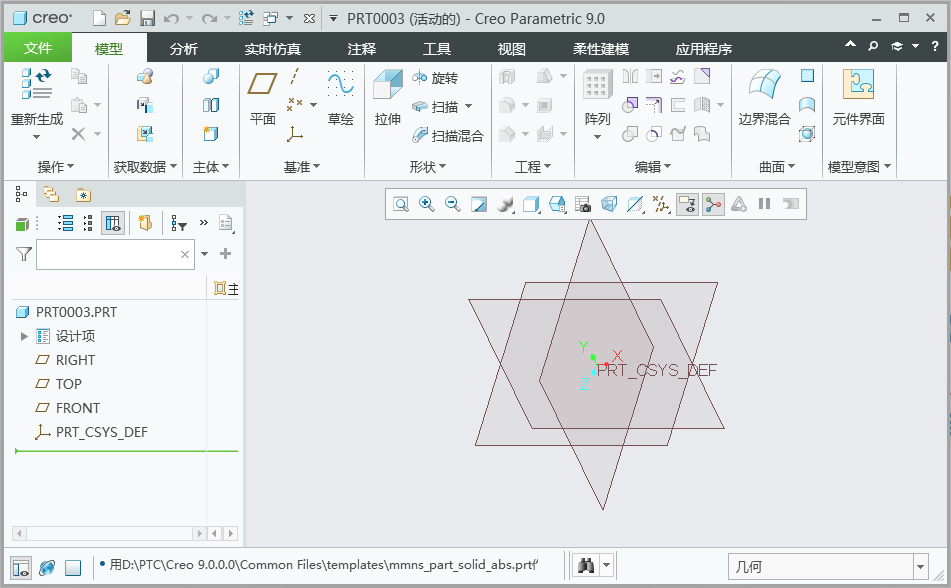Screen dimensions: 951x588
Task: Pause simulation in graphics toolbar
Action: [x=764, y=204]
